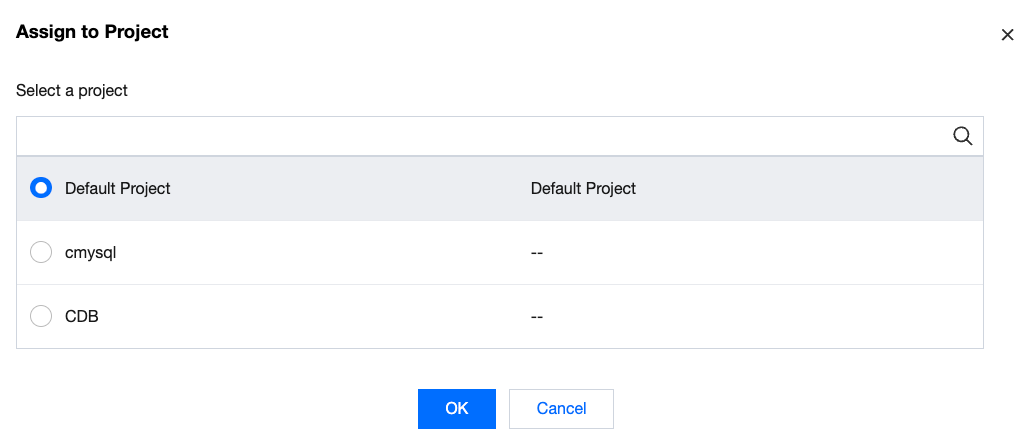
Task: Click the CDB row's description dashes
Action: [x=537, y=317]
